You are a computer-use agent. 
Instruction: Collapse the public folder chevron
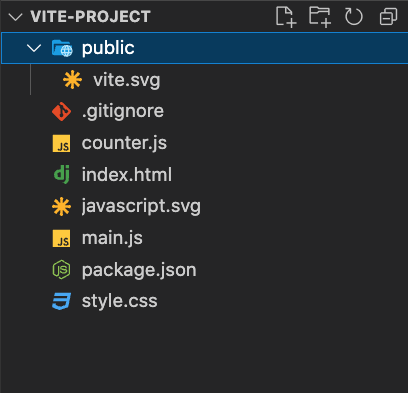(x=34, y=48)
